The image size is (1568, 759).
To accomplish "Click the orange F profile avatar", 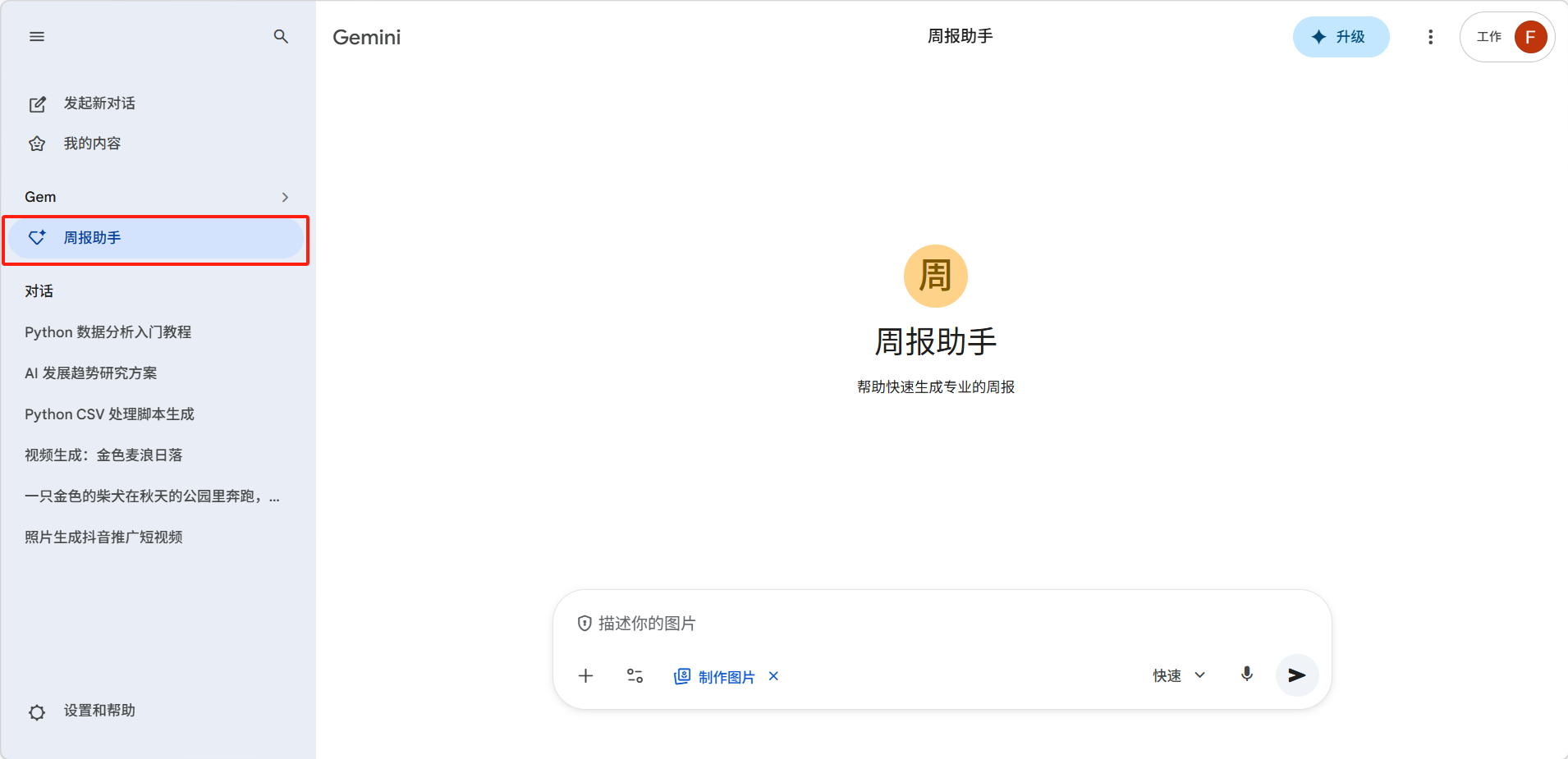I will click(x=1530, y=37).
